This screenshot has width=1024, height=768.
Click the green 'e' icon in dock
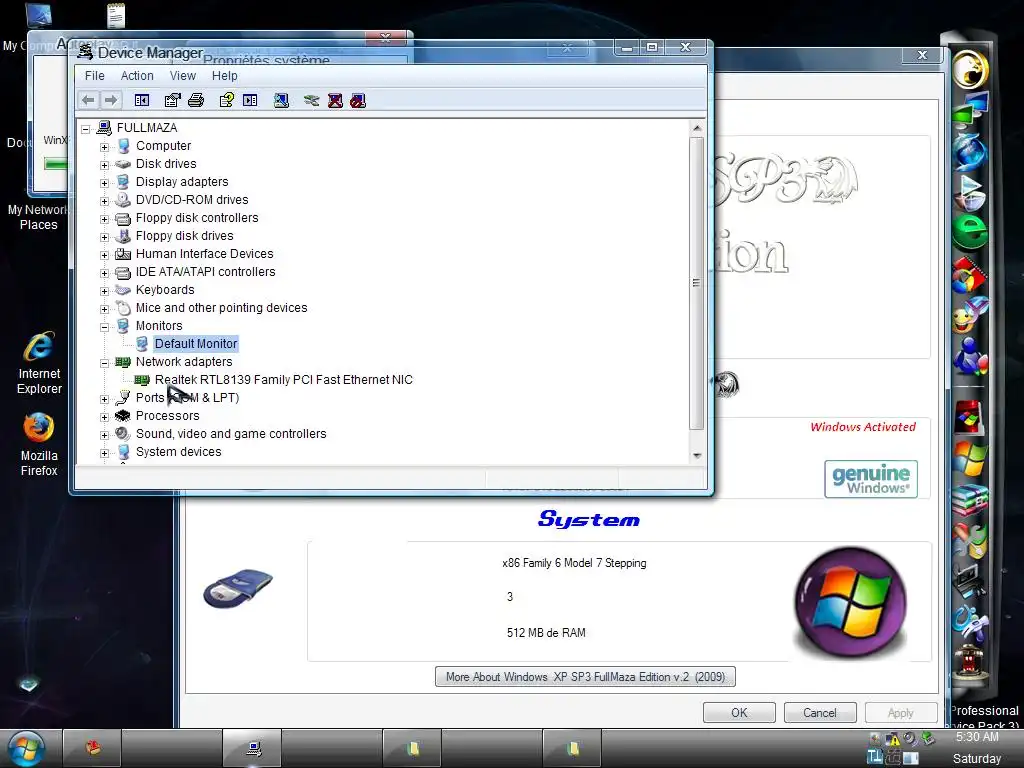point(970,232)
